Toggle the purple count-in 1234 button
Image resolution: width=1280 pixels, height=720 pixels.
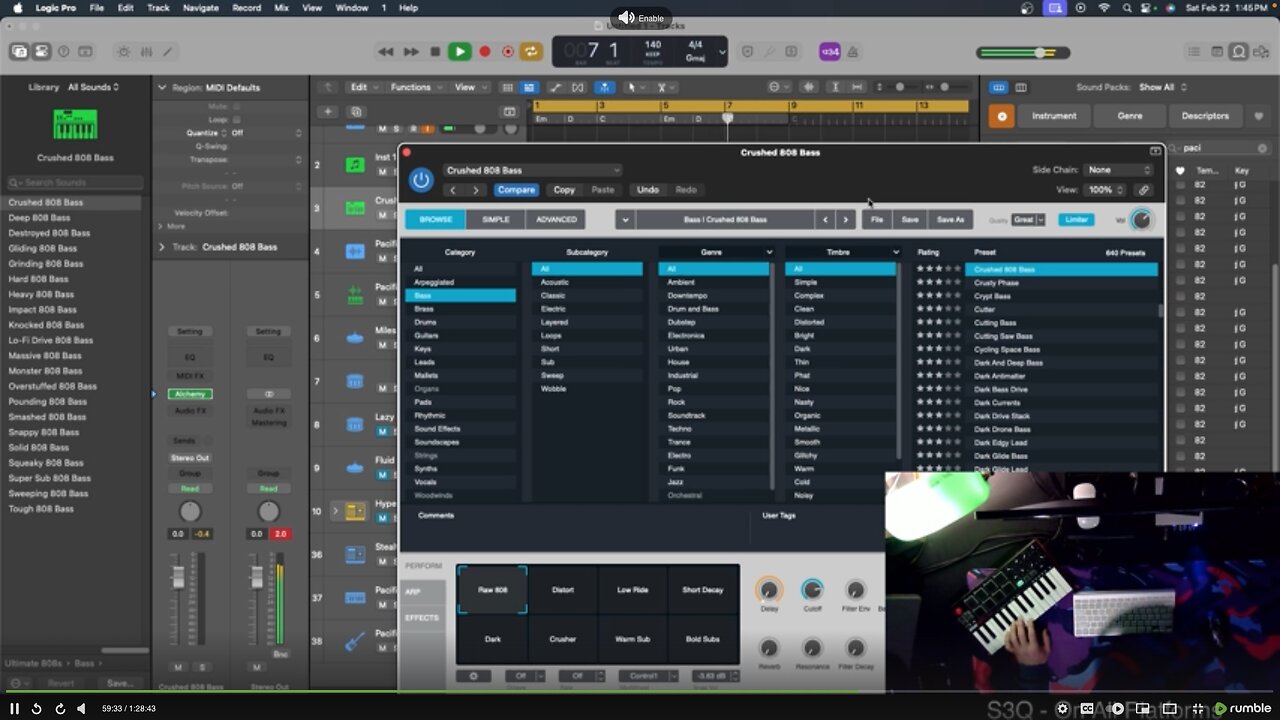coord(830,51)
